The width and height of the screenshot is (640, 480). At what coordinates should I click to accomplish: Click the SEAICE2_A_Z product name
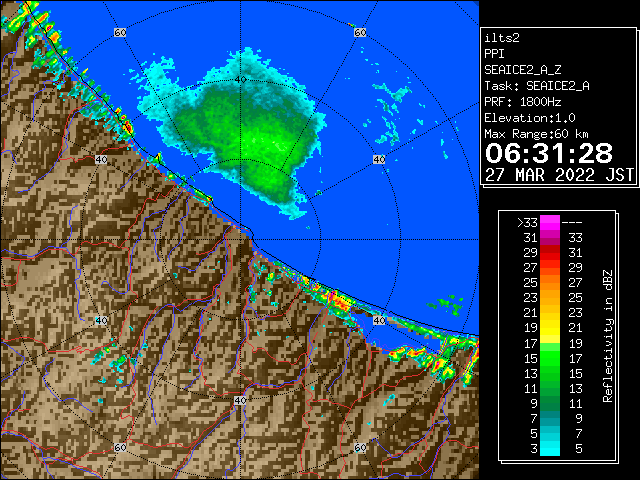[x=522, y=70]
